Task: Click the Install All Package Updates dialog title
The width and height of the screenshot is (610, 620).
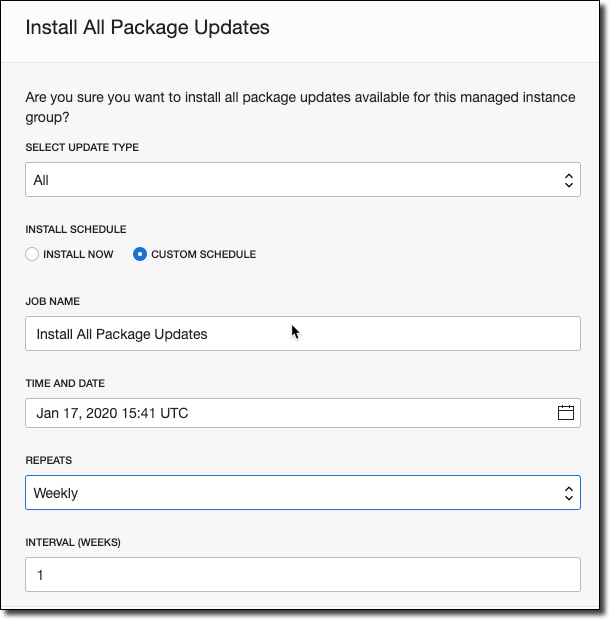Action: pos(147,27)
